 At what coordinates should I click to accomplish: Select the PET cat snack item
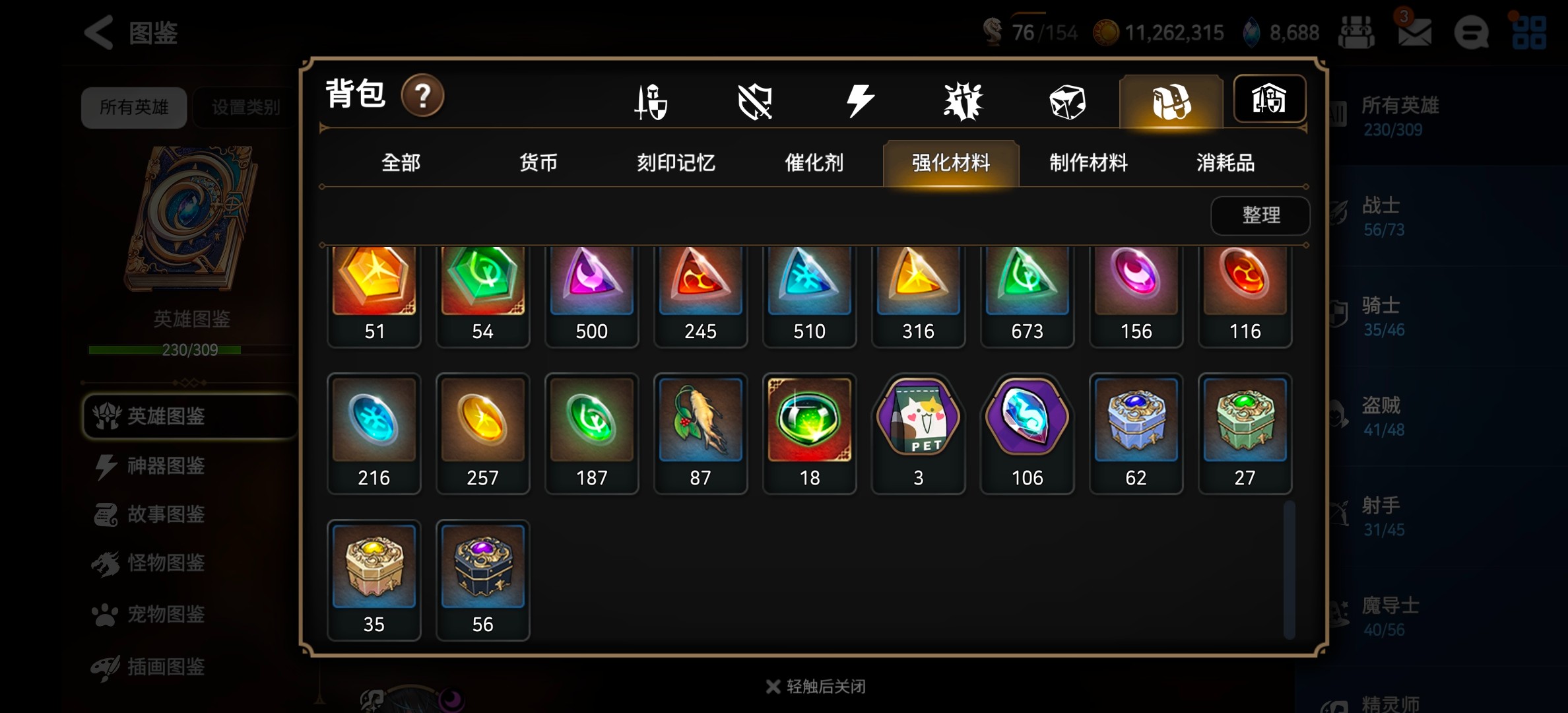pos(918,434)
